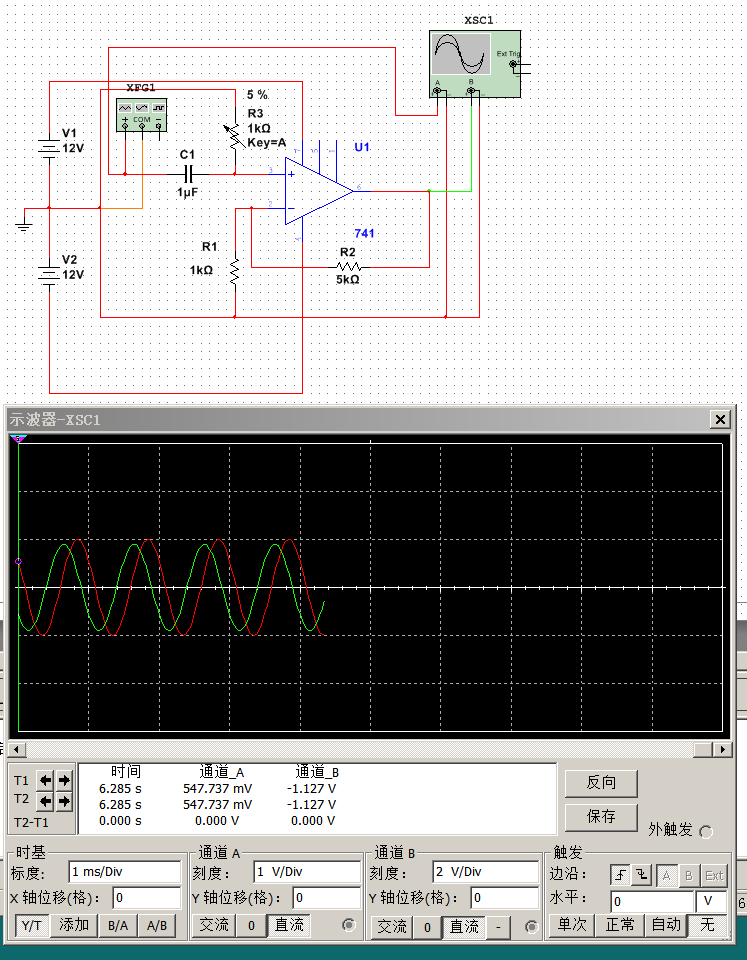Select rising edge trigger icon

[620, 876]
